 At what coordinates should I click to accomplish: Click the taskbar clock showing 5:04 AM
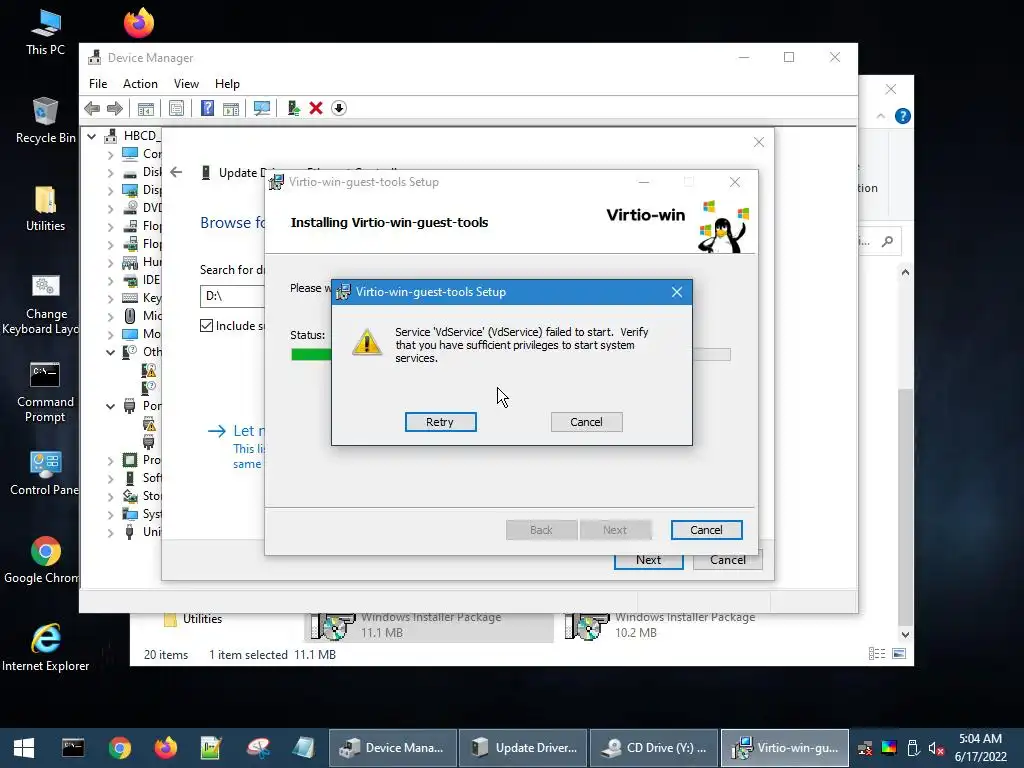(x=980, y=748)
